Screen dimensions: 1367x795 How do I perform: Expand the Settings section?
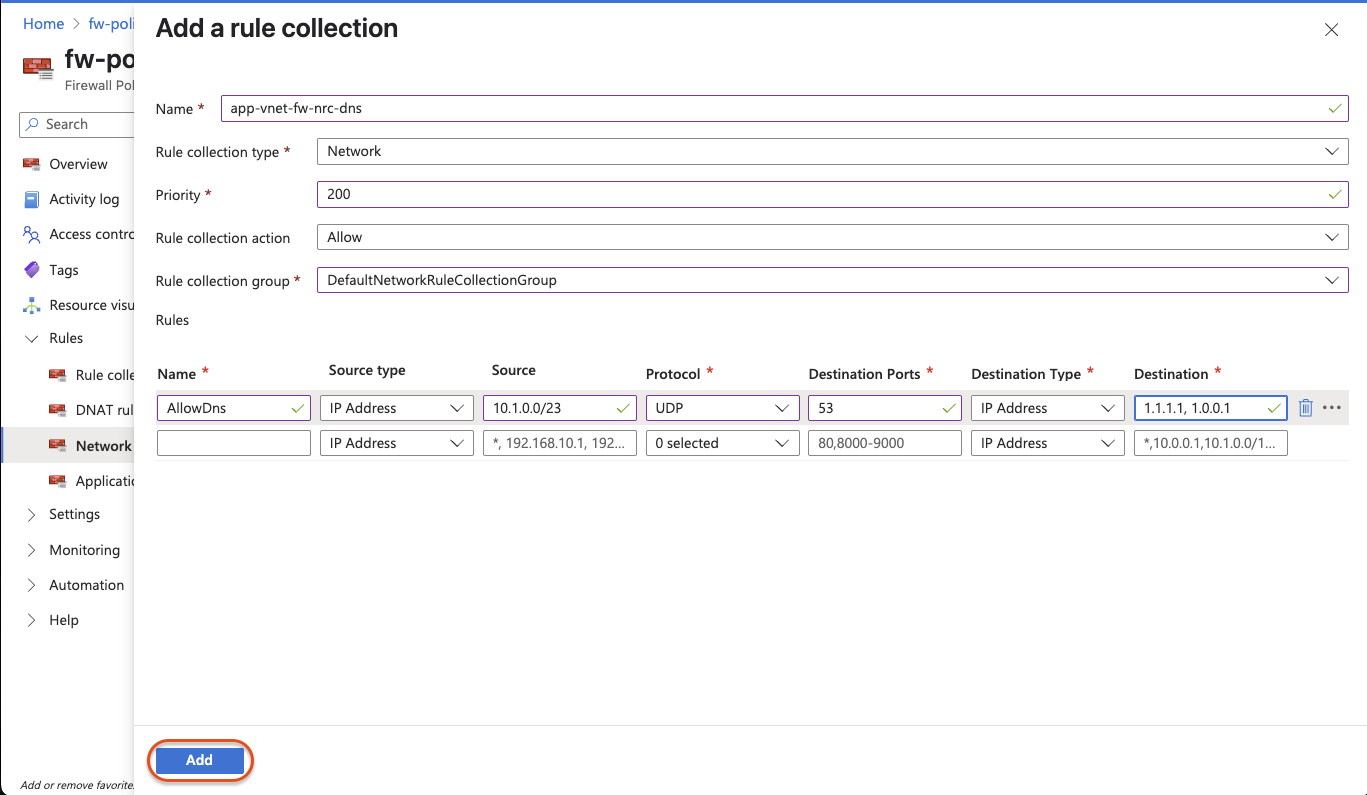click(31, 514)
